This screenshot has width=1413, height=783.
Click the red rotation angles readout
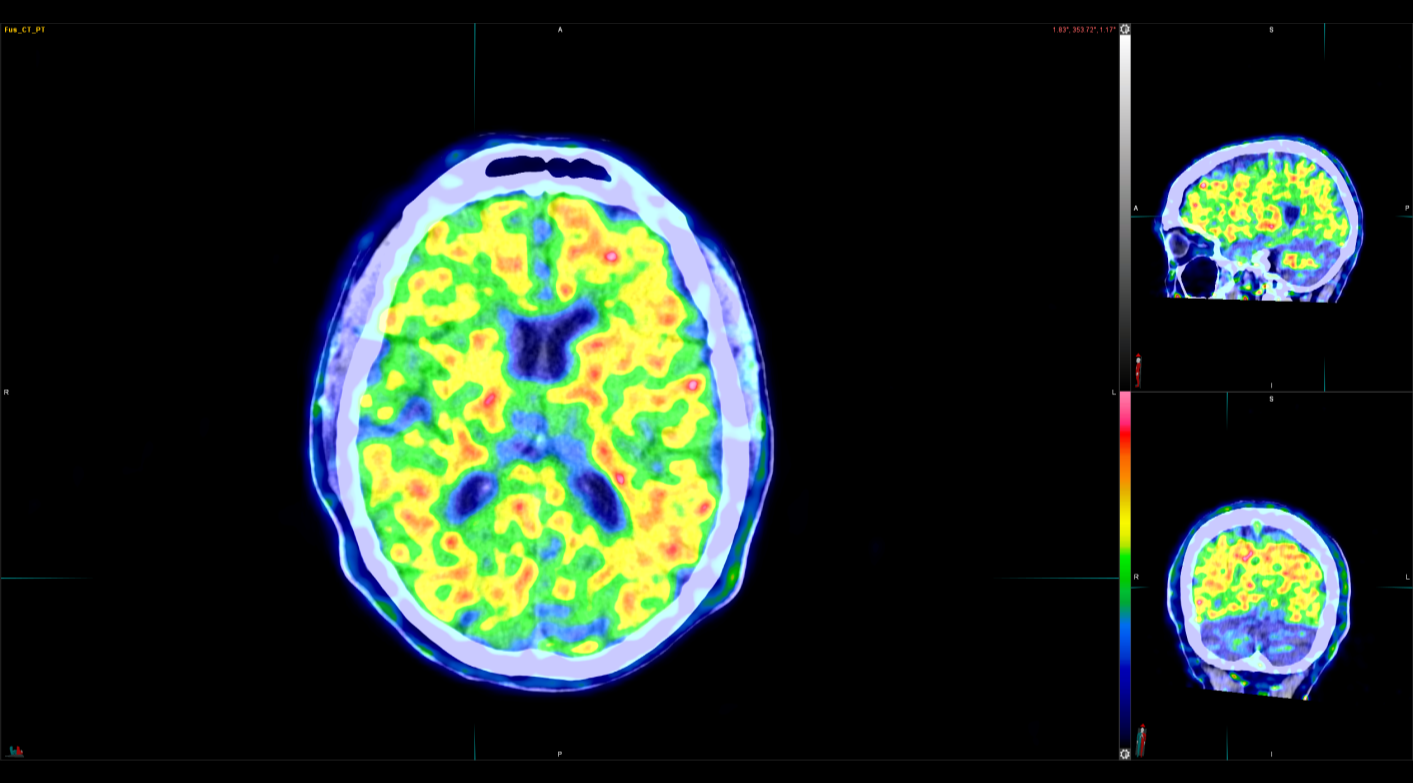coord(1084,30)
